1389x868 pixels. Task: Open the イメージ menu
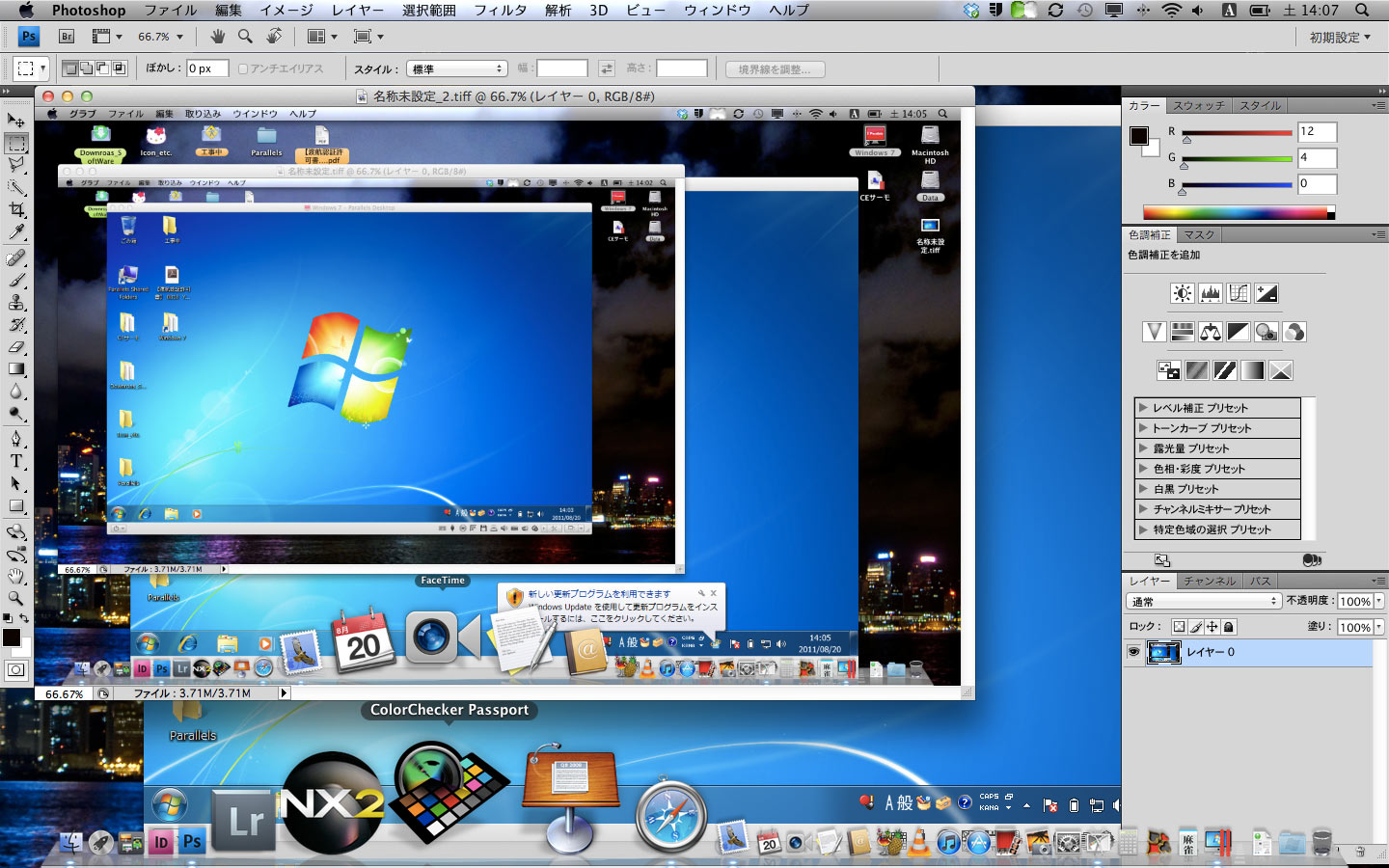click(286, 10)
